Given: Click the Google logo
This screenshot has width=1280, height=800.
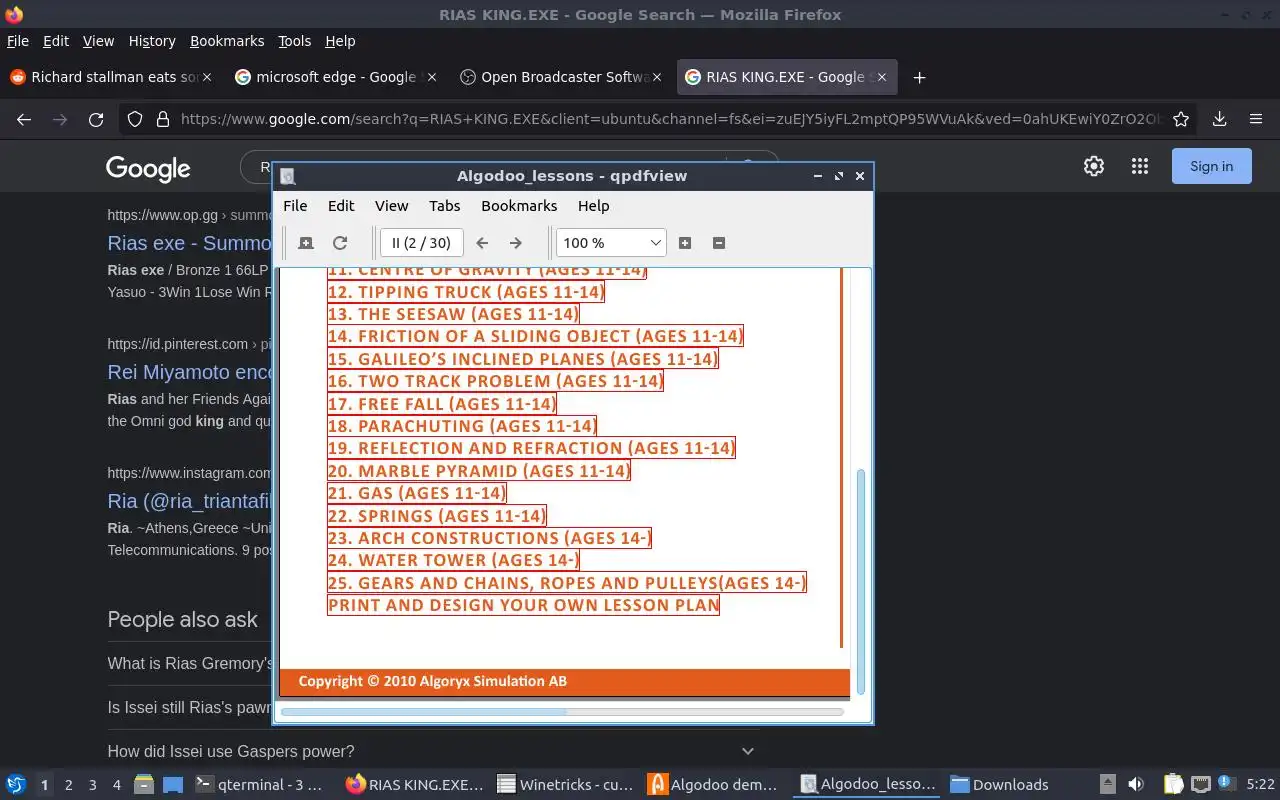Looking at the screenshot, I should tap(148, 168).
